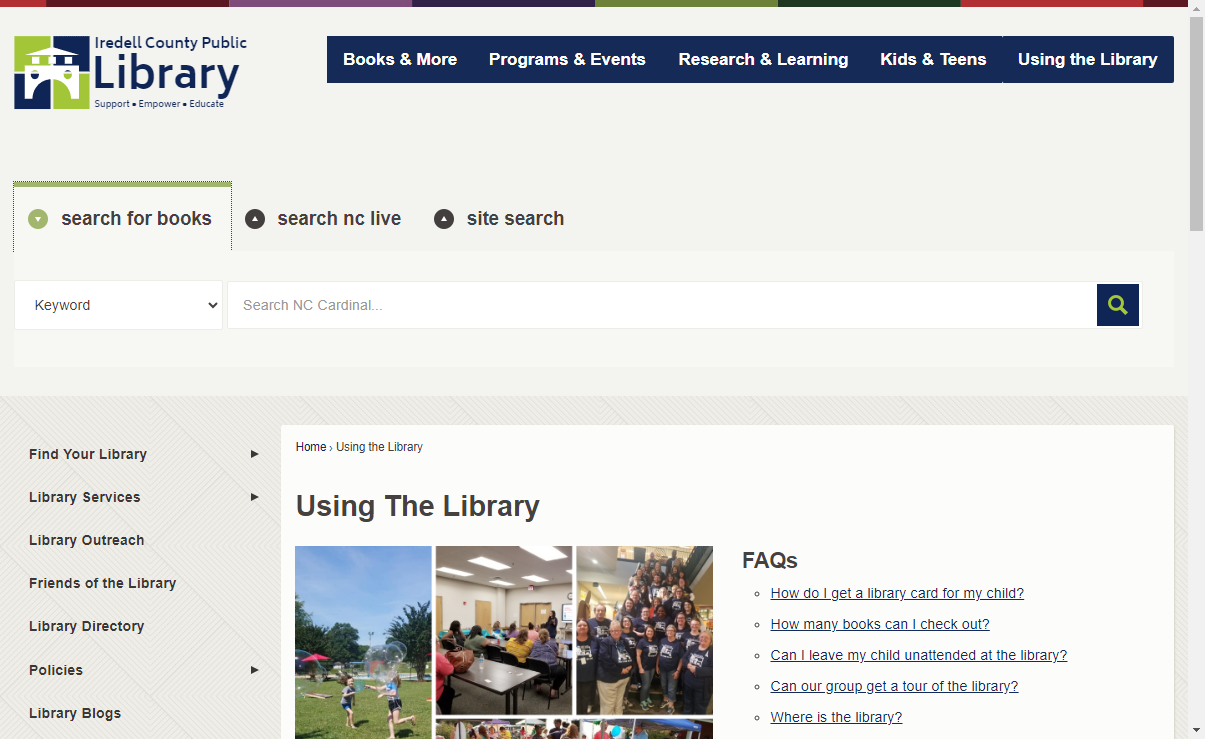Open the Research & Learning menu

[763, 59]
